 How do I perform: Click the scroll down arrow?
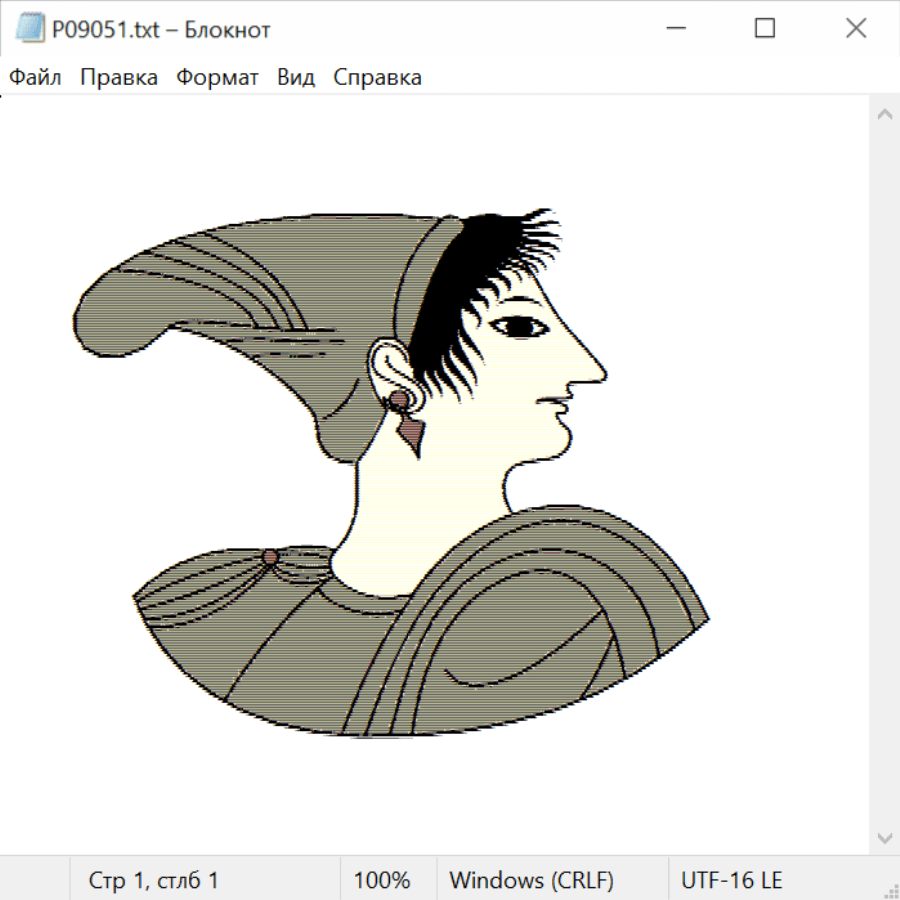884,837
